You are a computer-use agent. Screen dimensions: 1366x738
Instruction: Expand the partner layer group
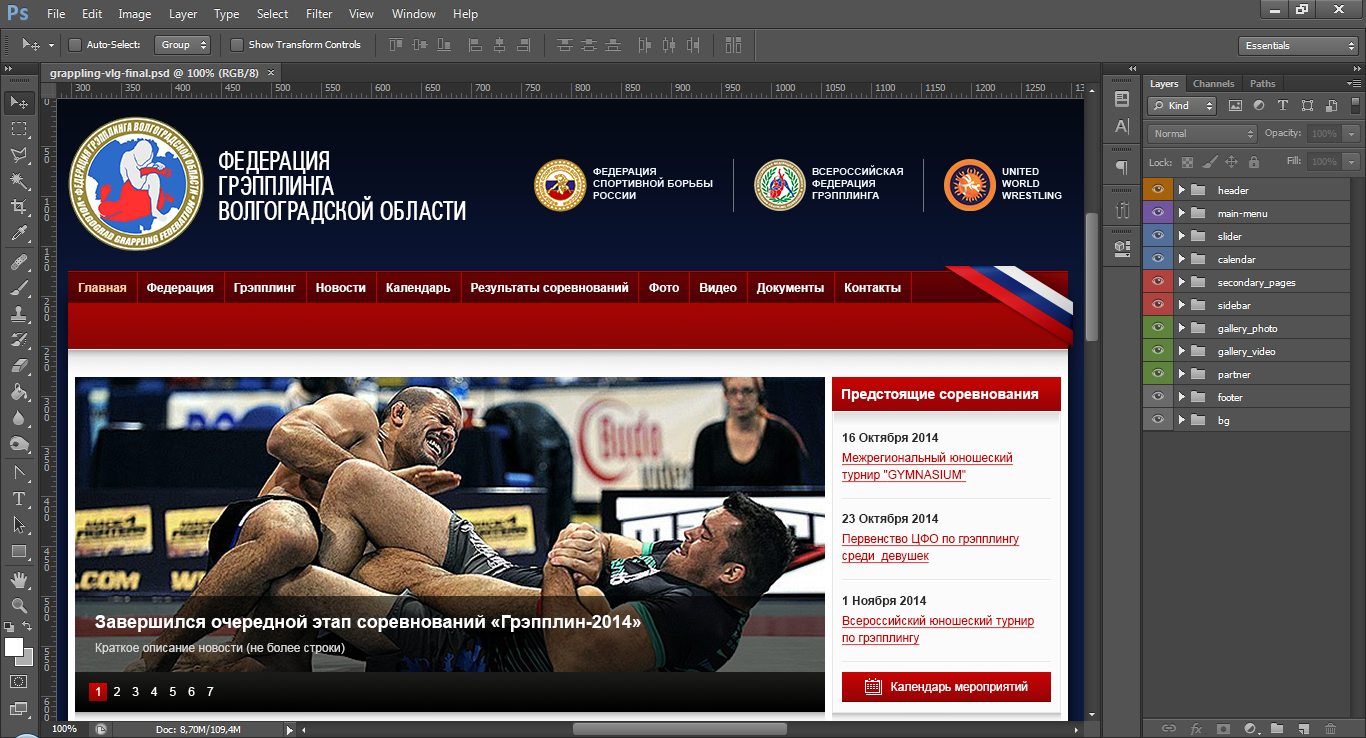point(1181,374)
